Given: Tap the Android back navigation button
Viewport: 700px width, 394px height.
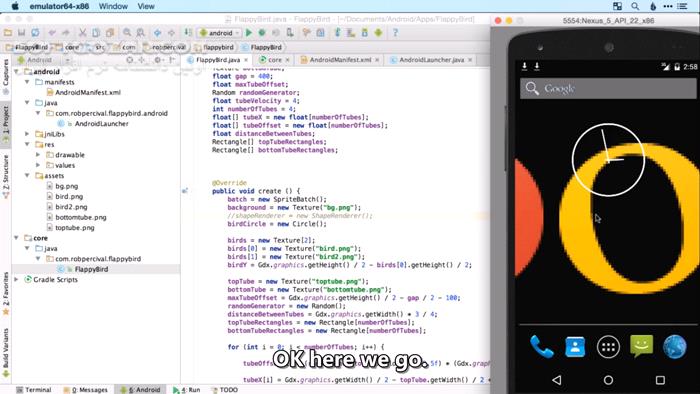Looking at the screenshot, I should tap(557, 380).
